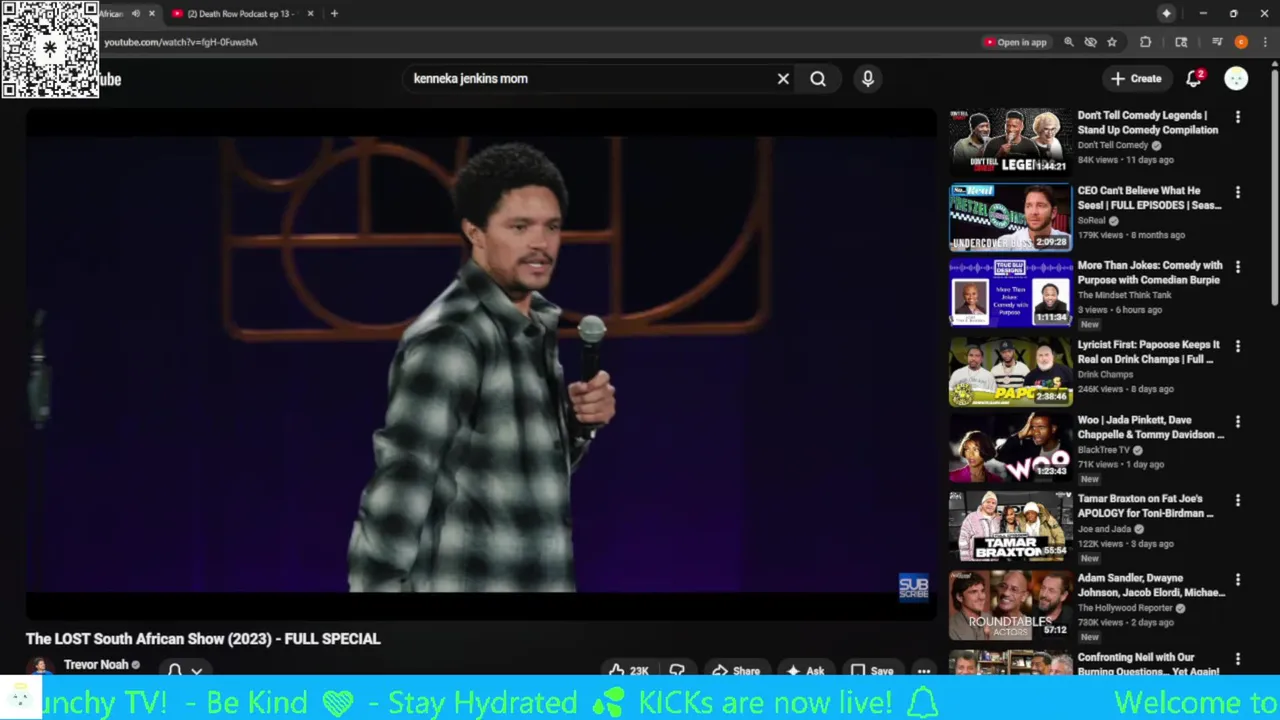Click the address bar URL
This screenshot has height=720, width=1280.
[181, 42]
